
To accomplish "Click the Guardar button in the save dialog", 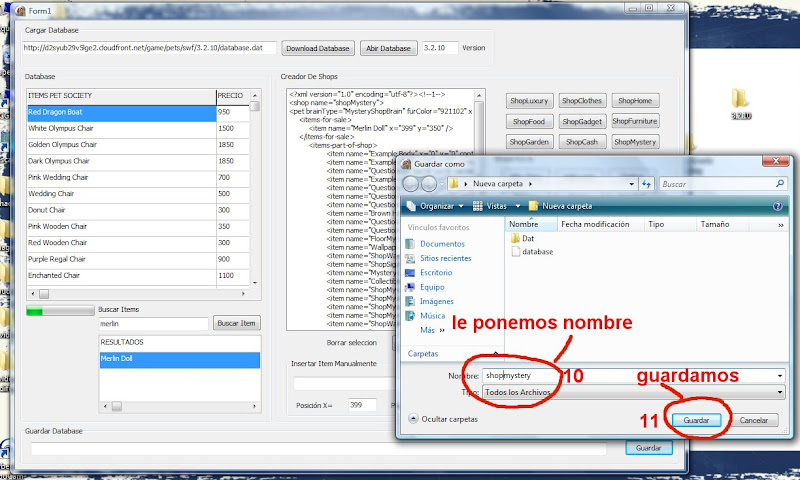I will tap(696, 420).
